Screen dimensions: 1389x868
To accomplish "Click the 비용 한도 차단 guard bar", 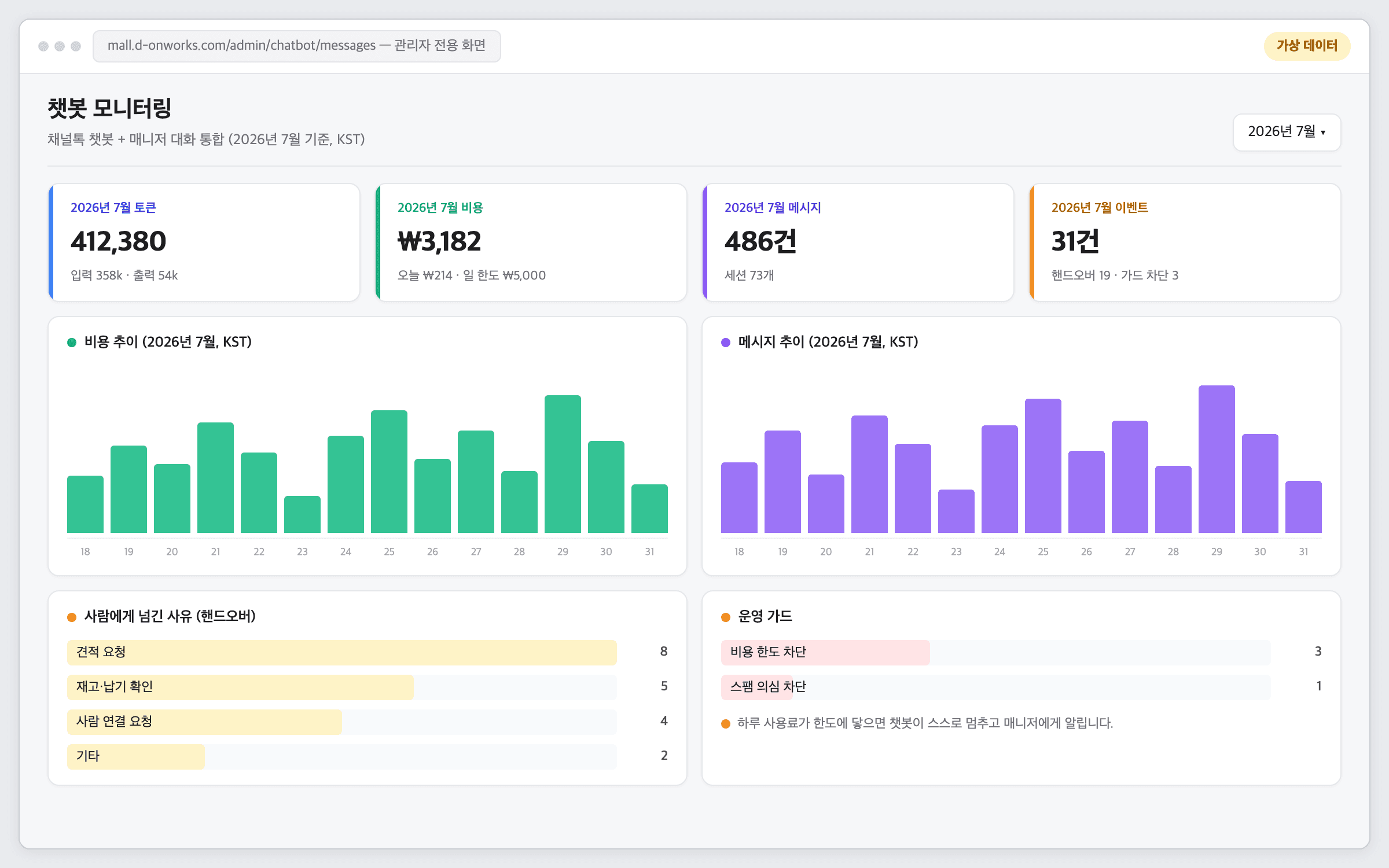I will pyautogui.click(x=996, y=652).
